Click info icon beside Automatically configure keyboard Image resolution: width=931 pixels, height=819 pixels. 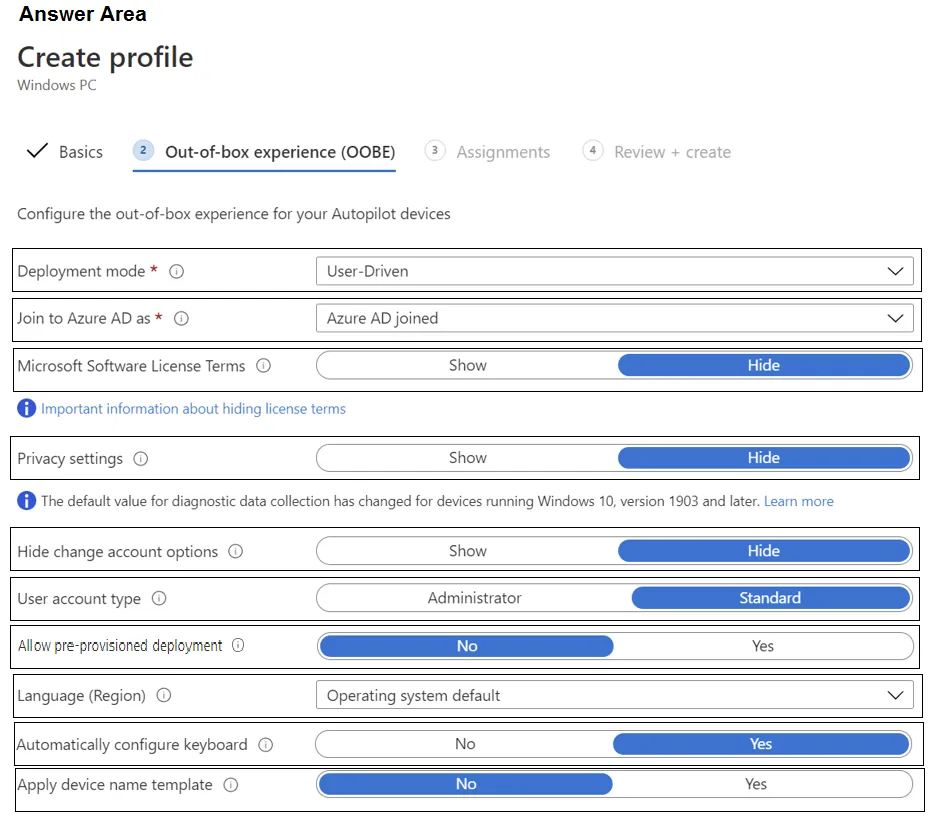click(x=265, y=744)
